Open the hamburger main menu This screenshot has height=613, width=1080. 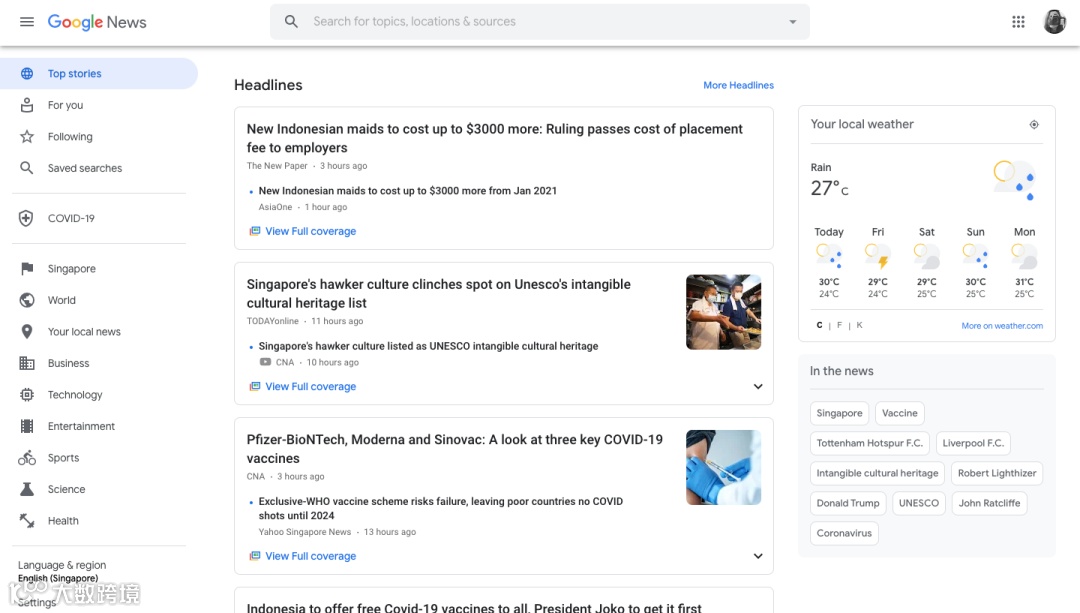[x=27, y=21]
